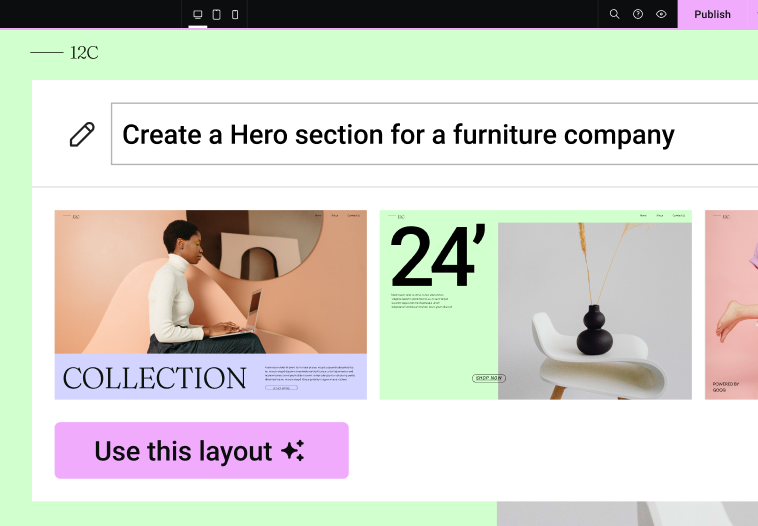Click chair image below the layout panel

click(x=627, y=513)
